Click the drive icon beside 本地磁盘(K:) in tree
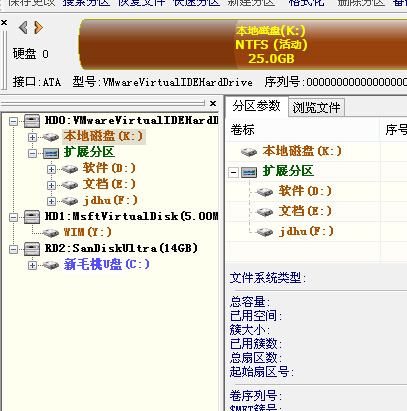This screenshot has width=407, height=411. (51, 137)
